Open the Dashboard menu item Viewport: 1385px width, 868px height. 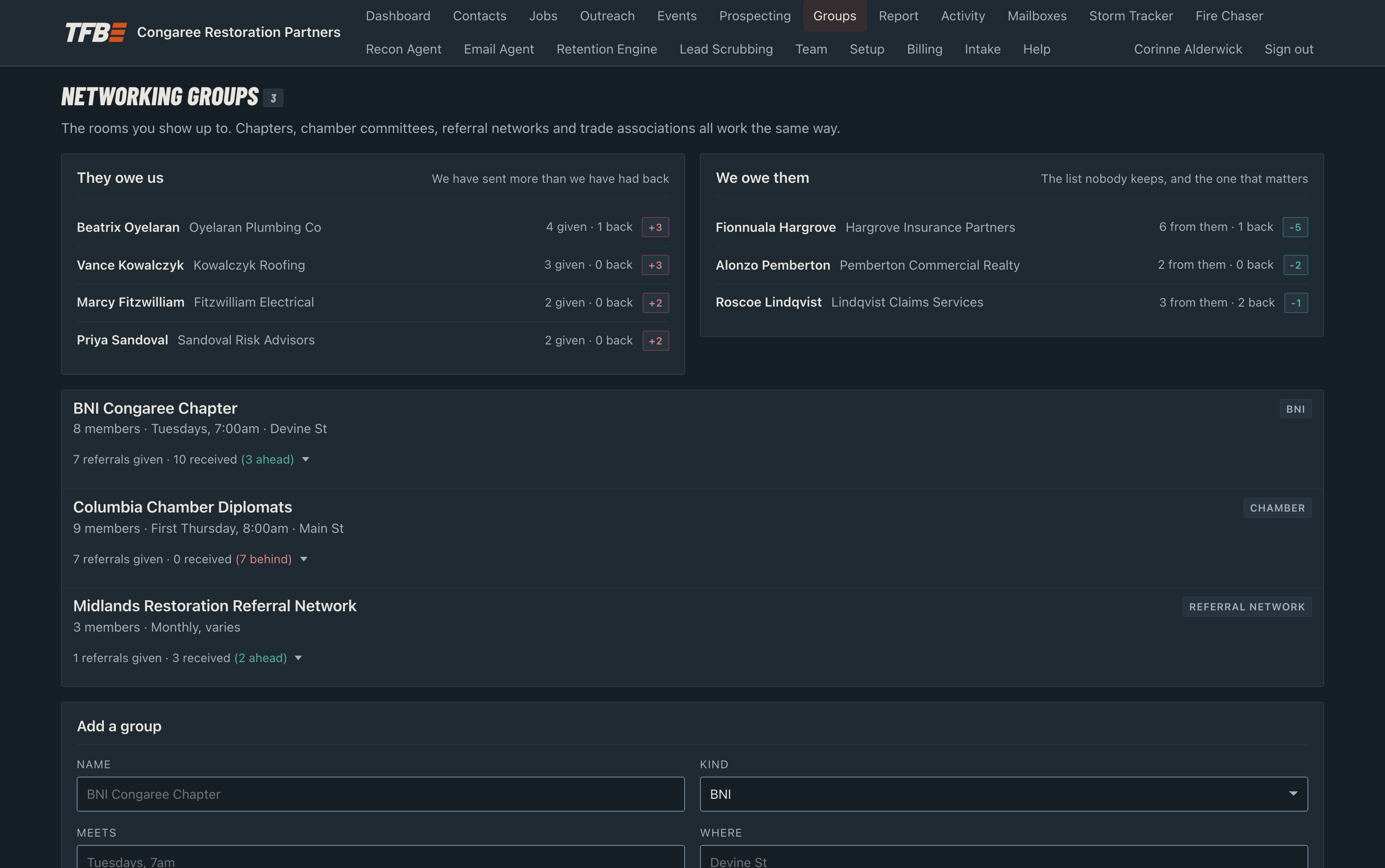click(398, 16)
